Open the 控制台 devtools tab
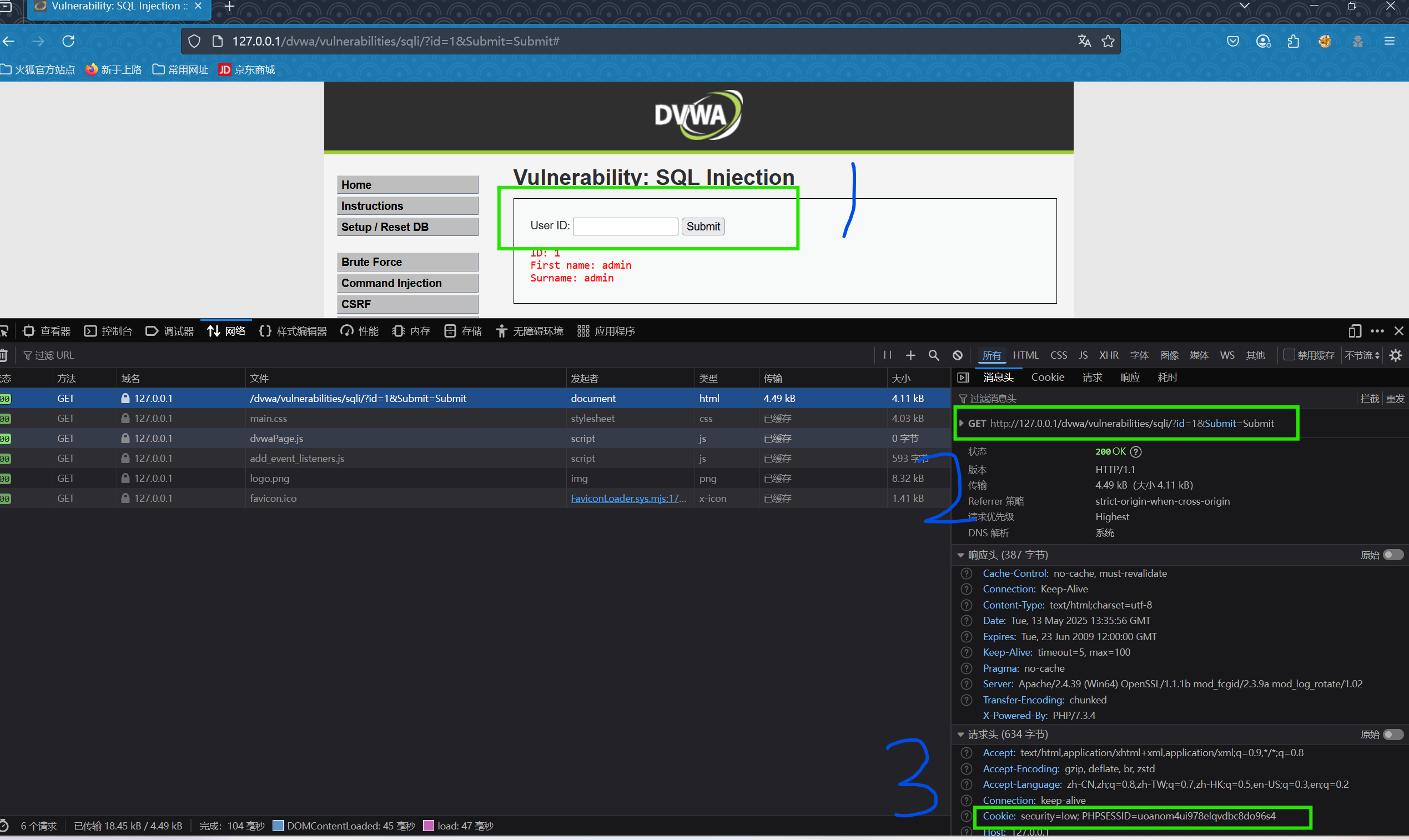Image resolution: width=1409 pixels, height=840 pixels. [108, 331]
